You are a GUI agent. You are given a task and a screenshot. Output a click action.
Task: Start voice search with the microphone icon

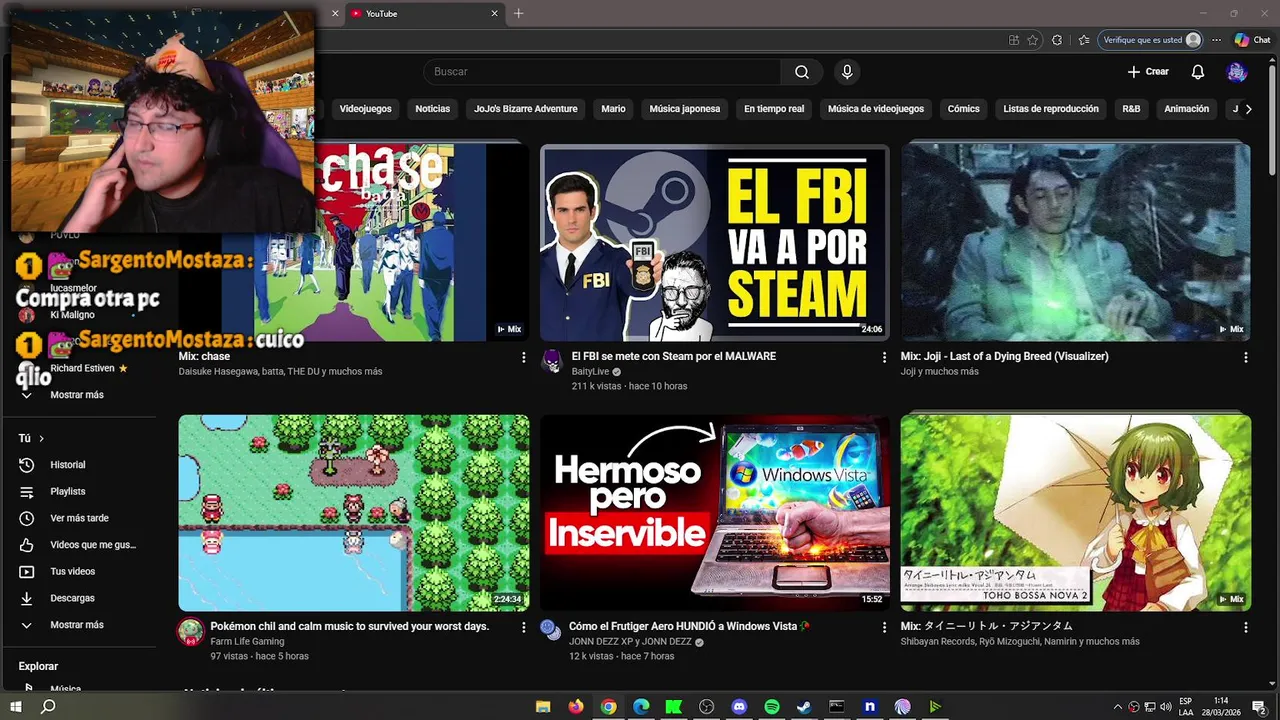pyautogui.click(x=847, y=72)
